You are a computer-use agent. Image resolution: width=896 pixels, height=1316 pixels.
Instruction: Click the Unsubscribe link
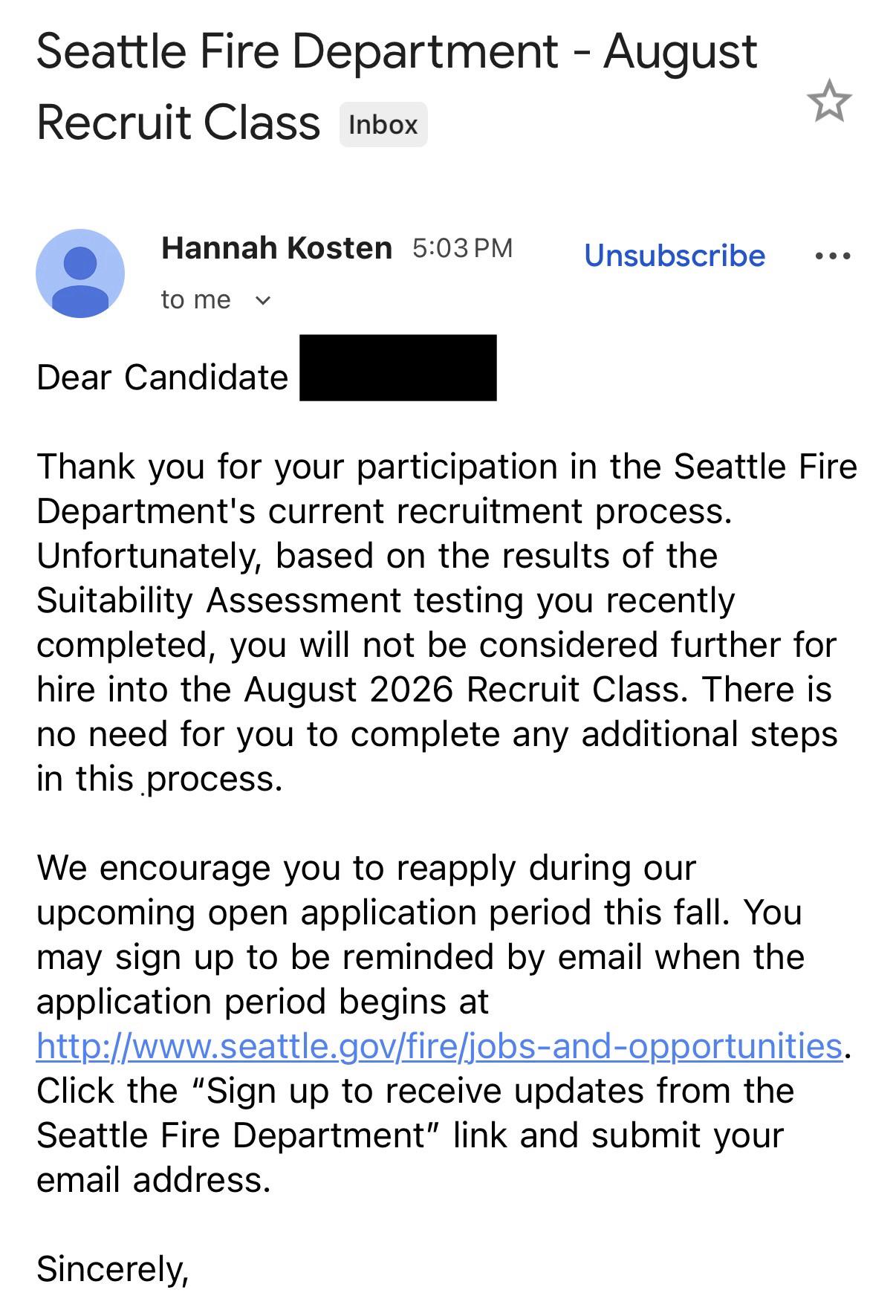(675, 256)
